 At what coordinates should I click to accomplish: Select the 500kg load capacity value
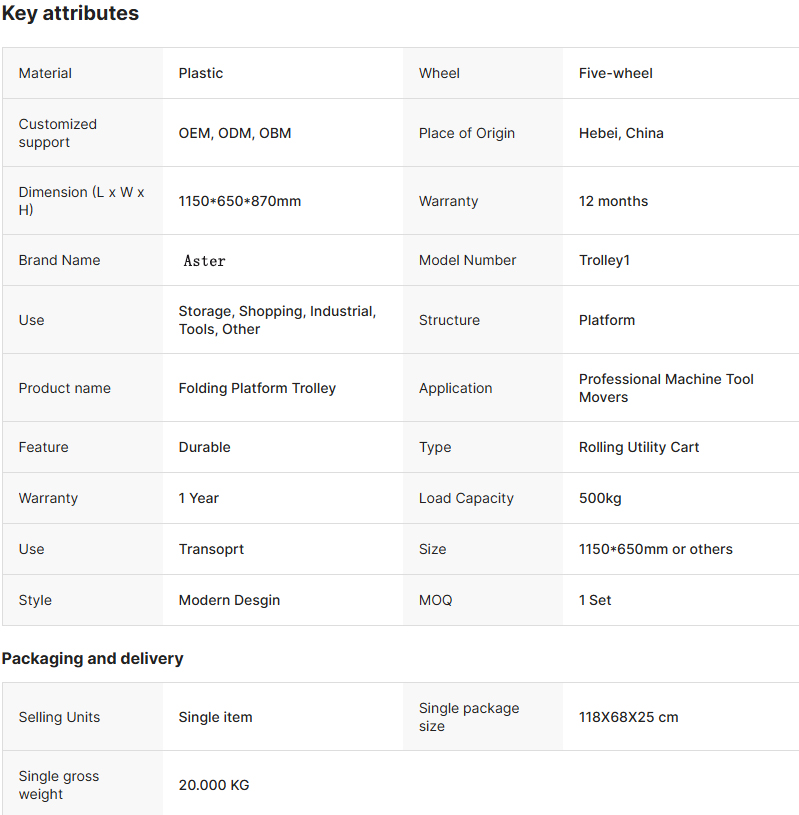tap(600, 498)
